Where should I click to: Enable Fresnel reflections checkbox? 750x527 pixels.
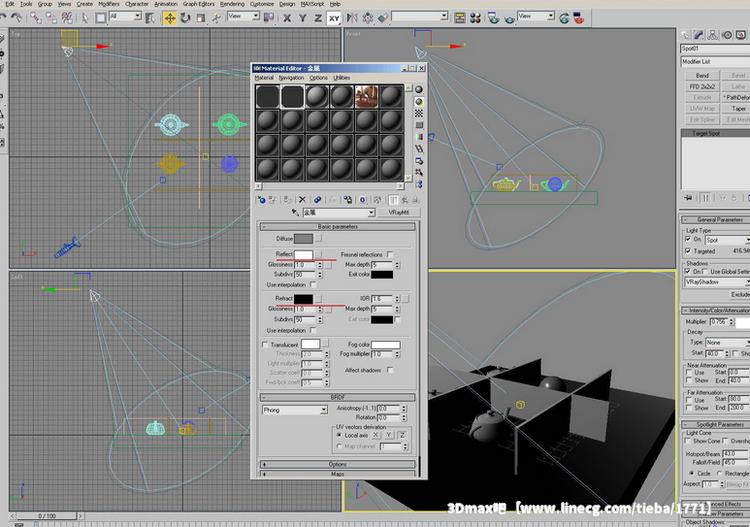[x=390, y=254]
